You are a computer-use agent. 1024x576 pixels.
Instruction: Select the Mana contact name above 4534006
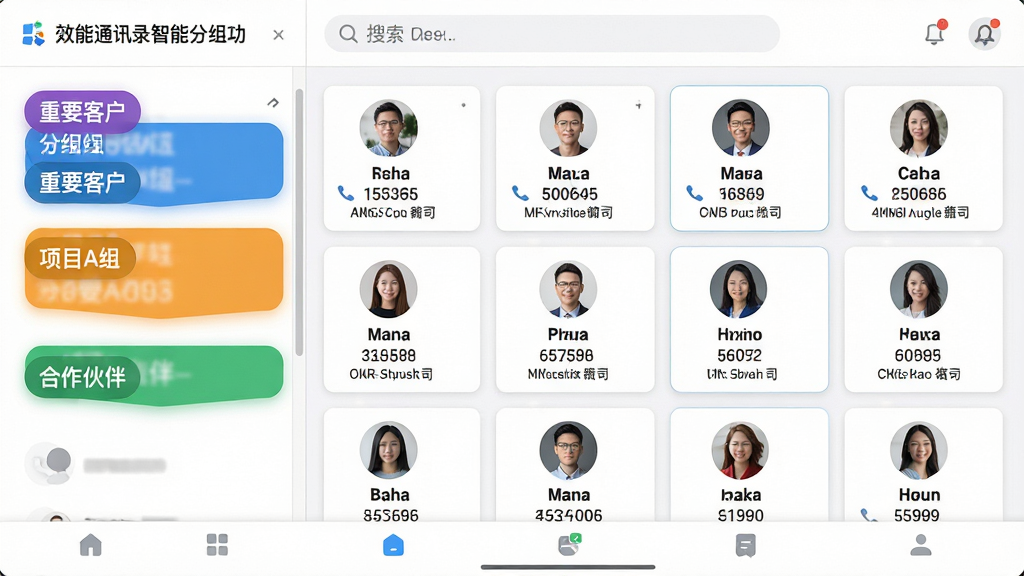[569, 495]
